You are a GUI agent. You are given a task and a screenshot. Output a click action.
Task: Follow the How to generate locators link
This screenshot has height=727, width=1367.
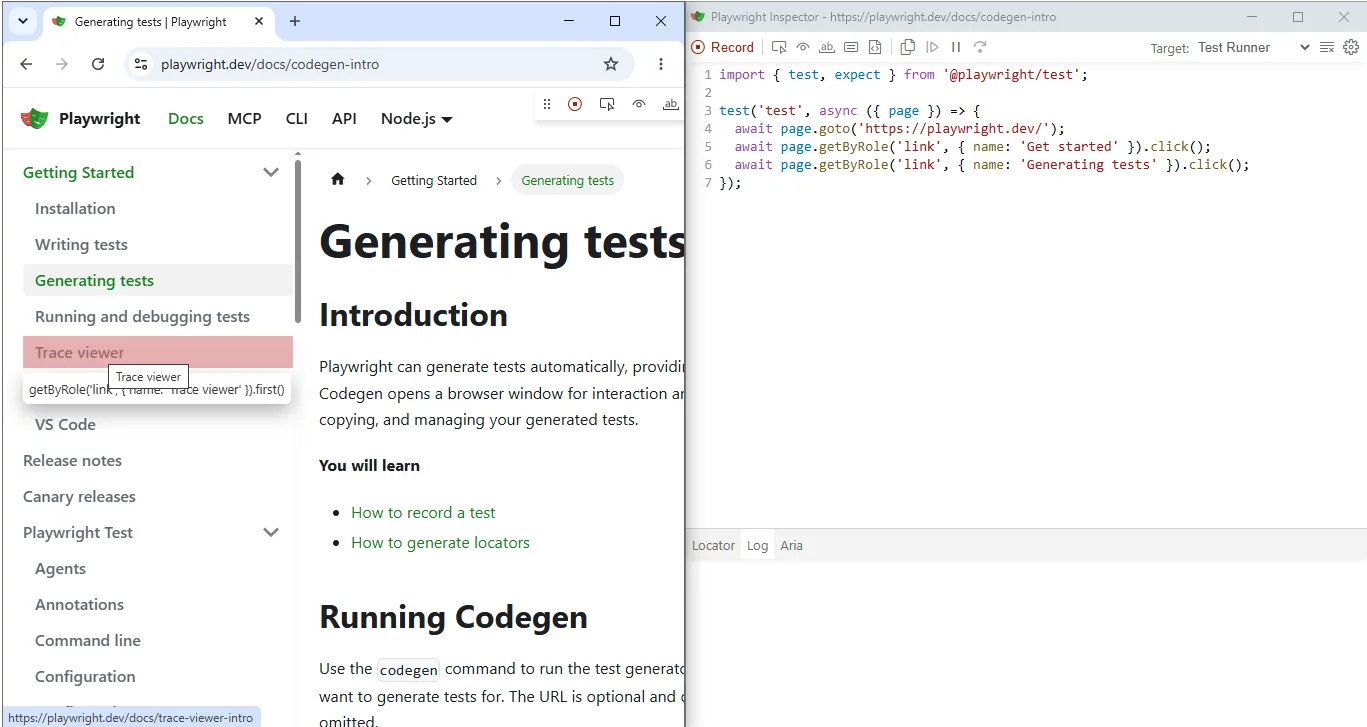(440, 543)
